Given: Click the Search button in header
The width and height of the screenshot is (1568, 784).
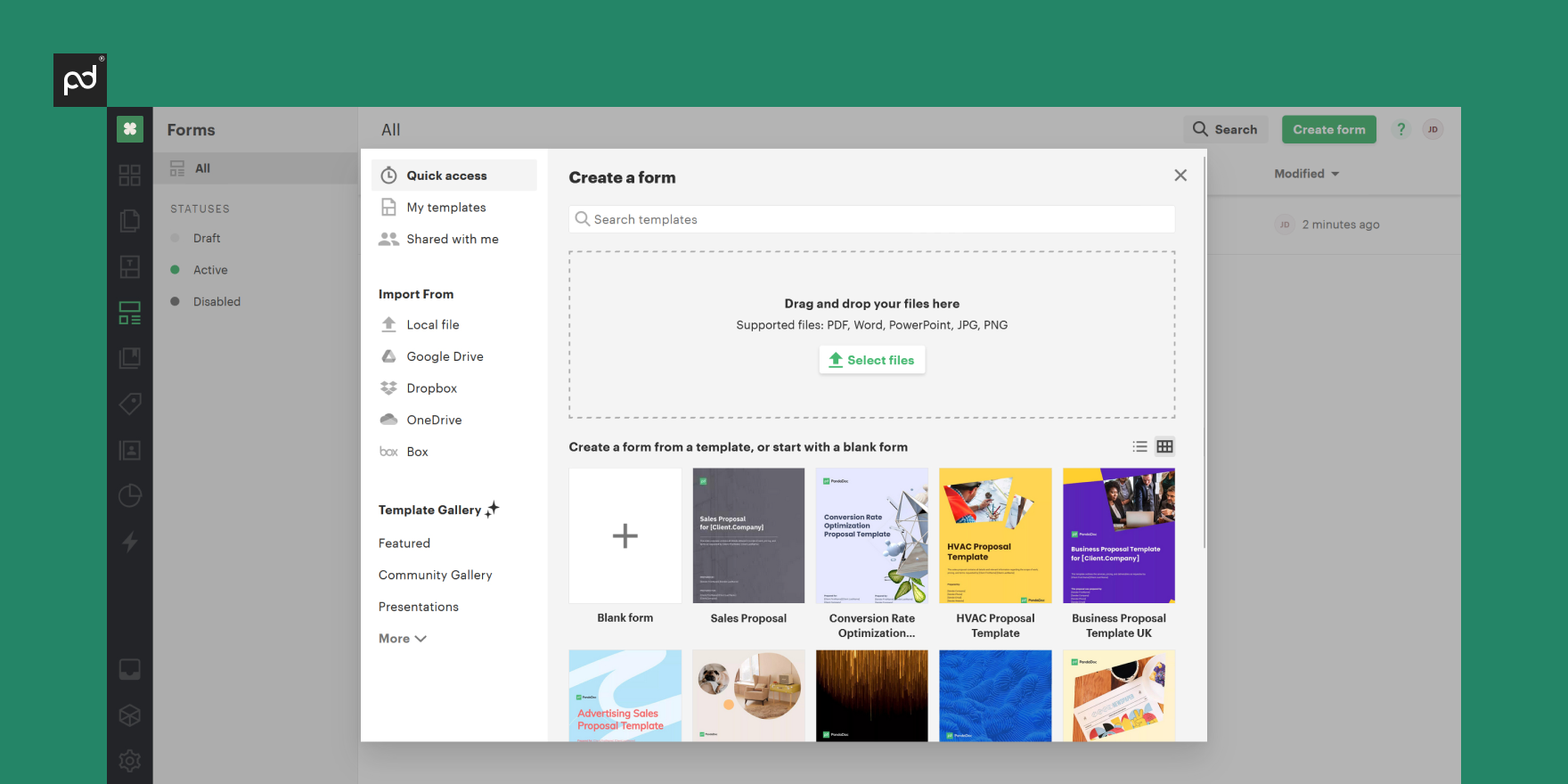Looking at the screenshot, I should tap(1226, 129).
